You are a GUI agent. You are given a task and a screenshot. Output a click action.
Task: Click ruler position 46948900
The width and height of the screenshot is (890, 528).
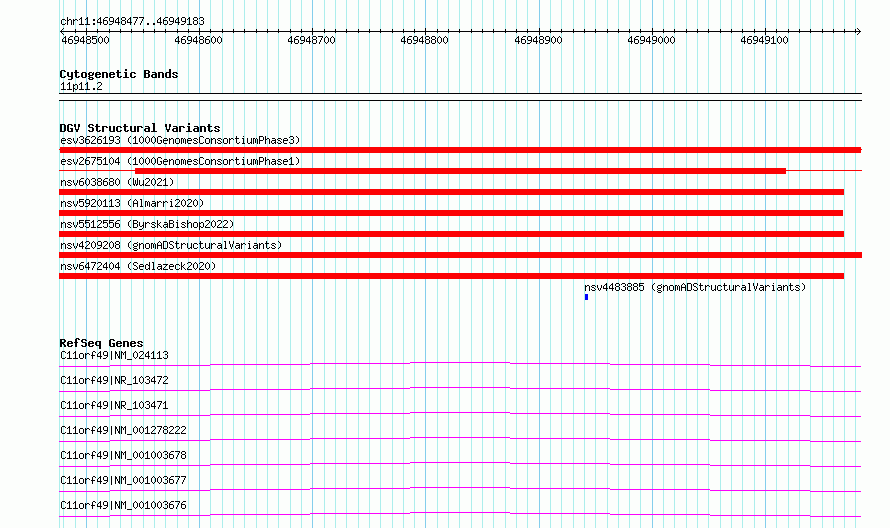click(538, 40)
